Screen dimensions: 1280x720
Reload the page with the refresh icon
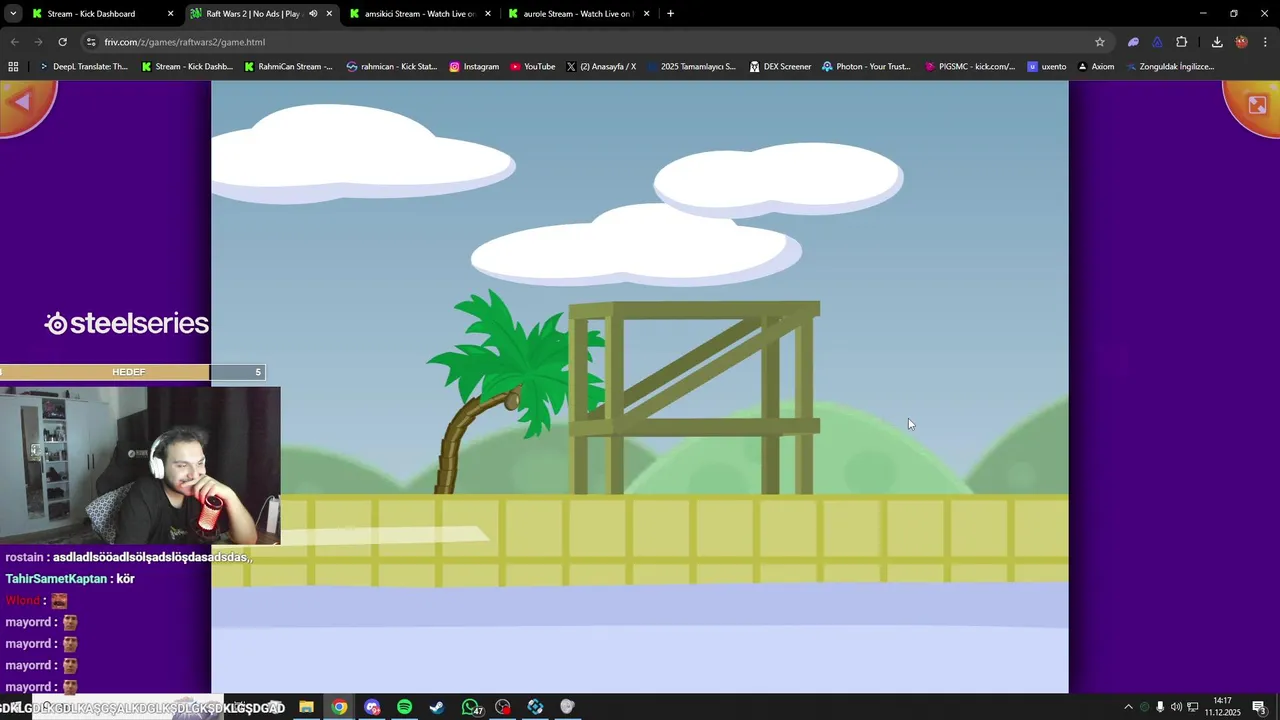[x=62, y=42]
